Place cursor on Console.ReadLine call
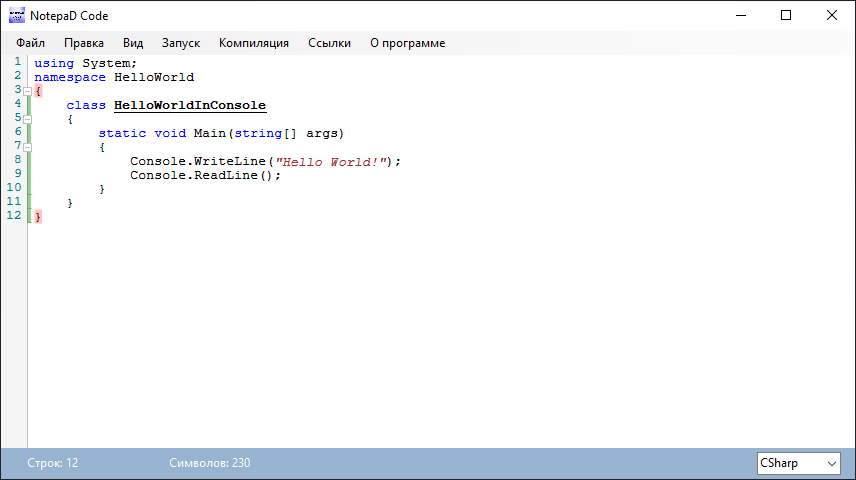 tap(205, 175)
